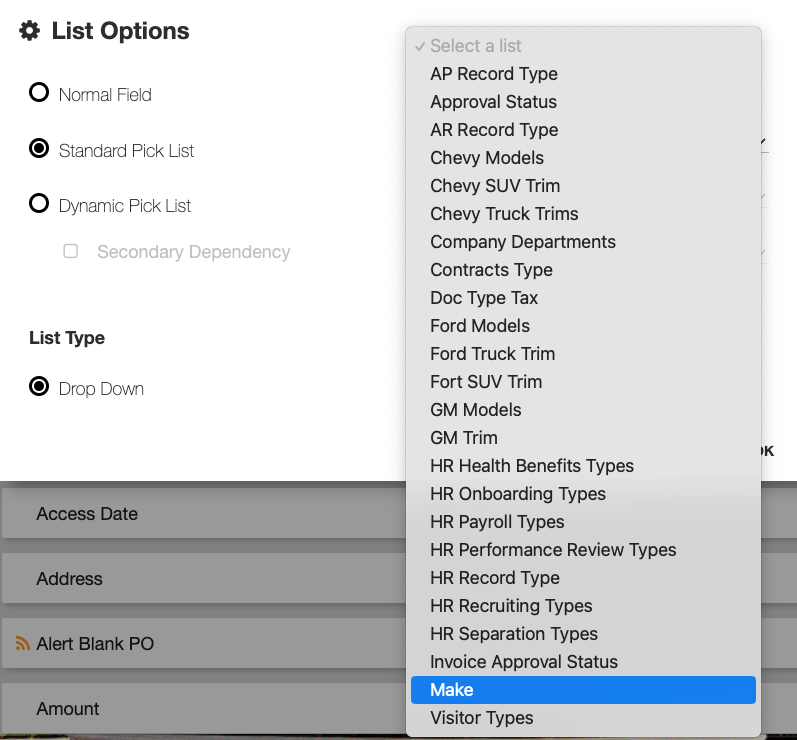Click the List Options gear icon

tap(30, 31)
